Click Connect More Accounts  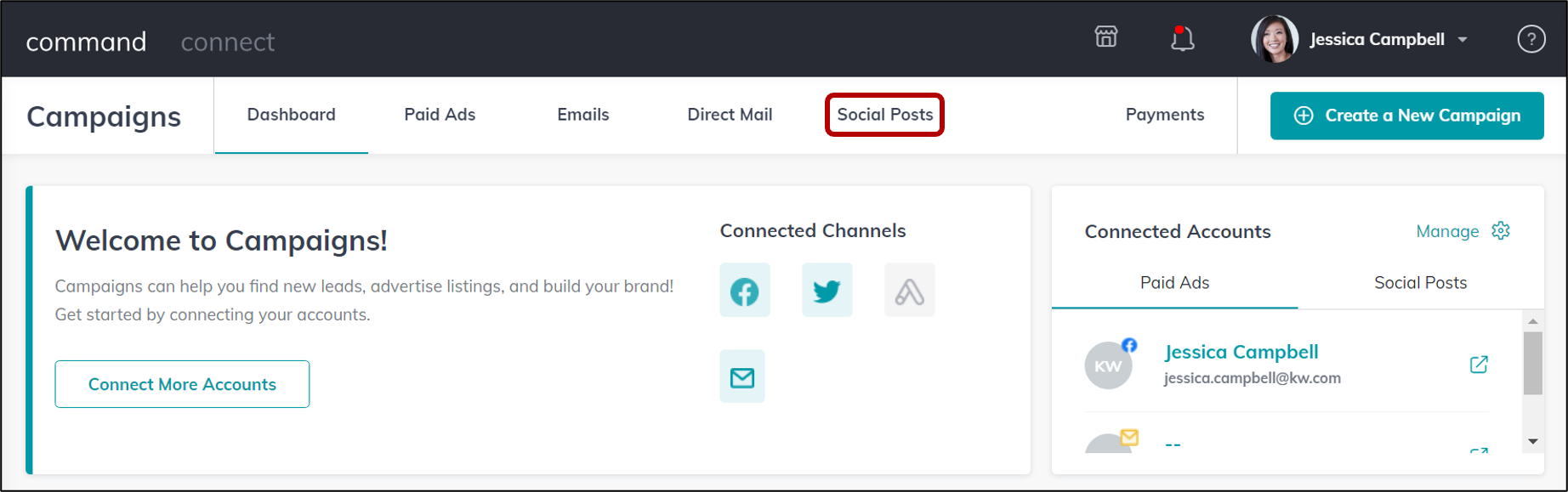pos(181,384)
